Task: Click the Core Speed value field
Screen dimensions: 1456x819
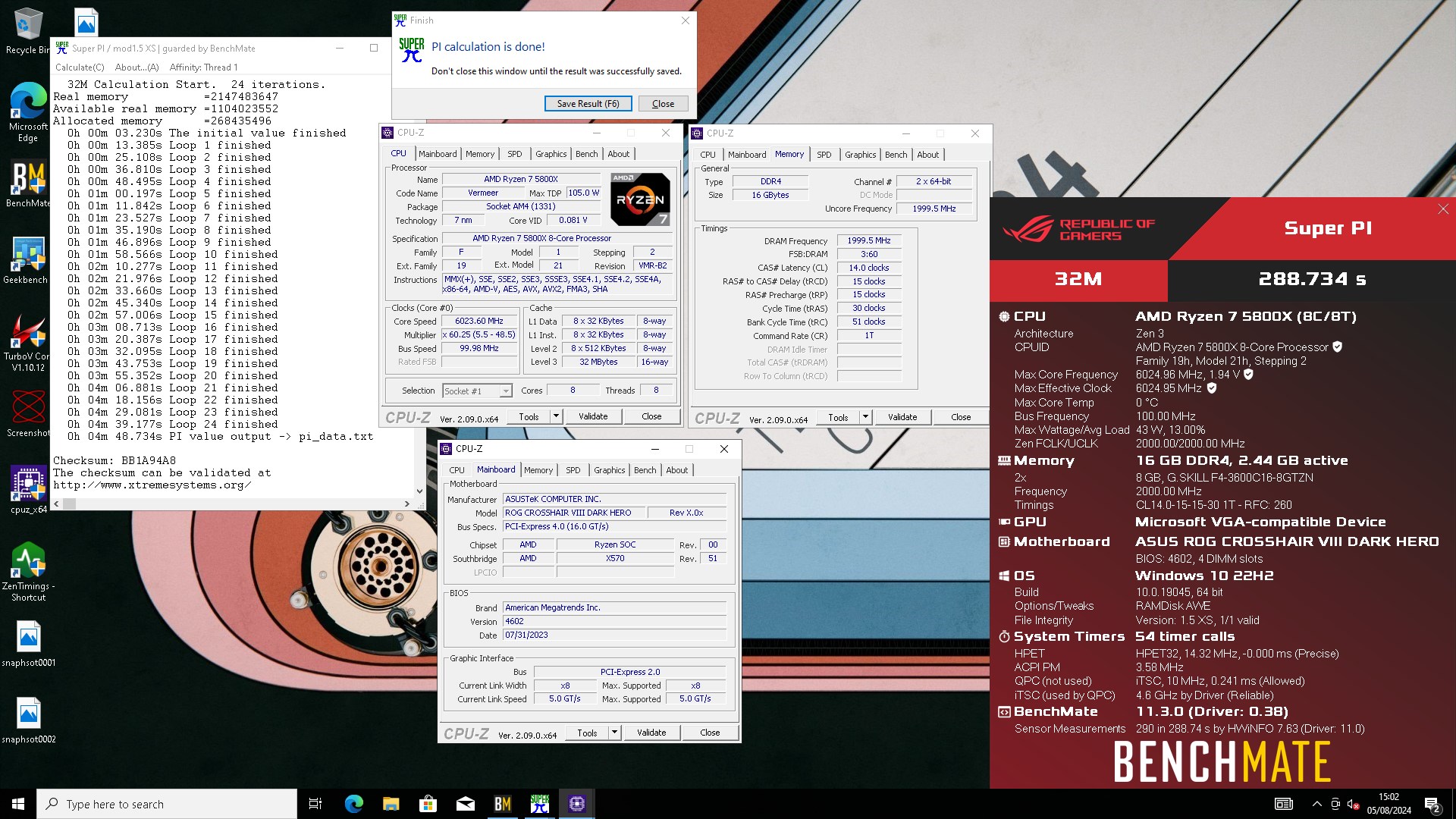Action: click(479, 322)
